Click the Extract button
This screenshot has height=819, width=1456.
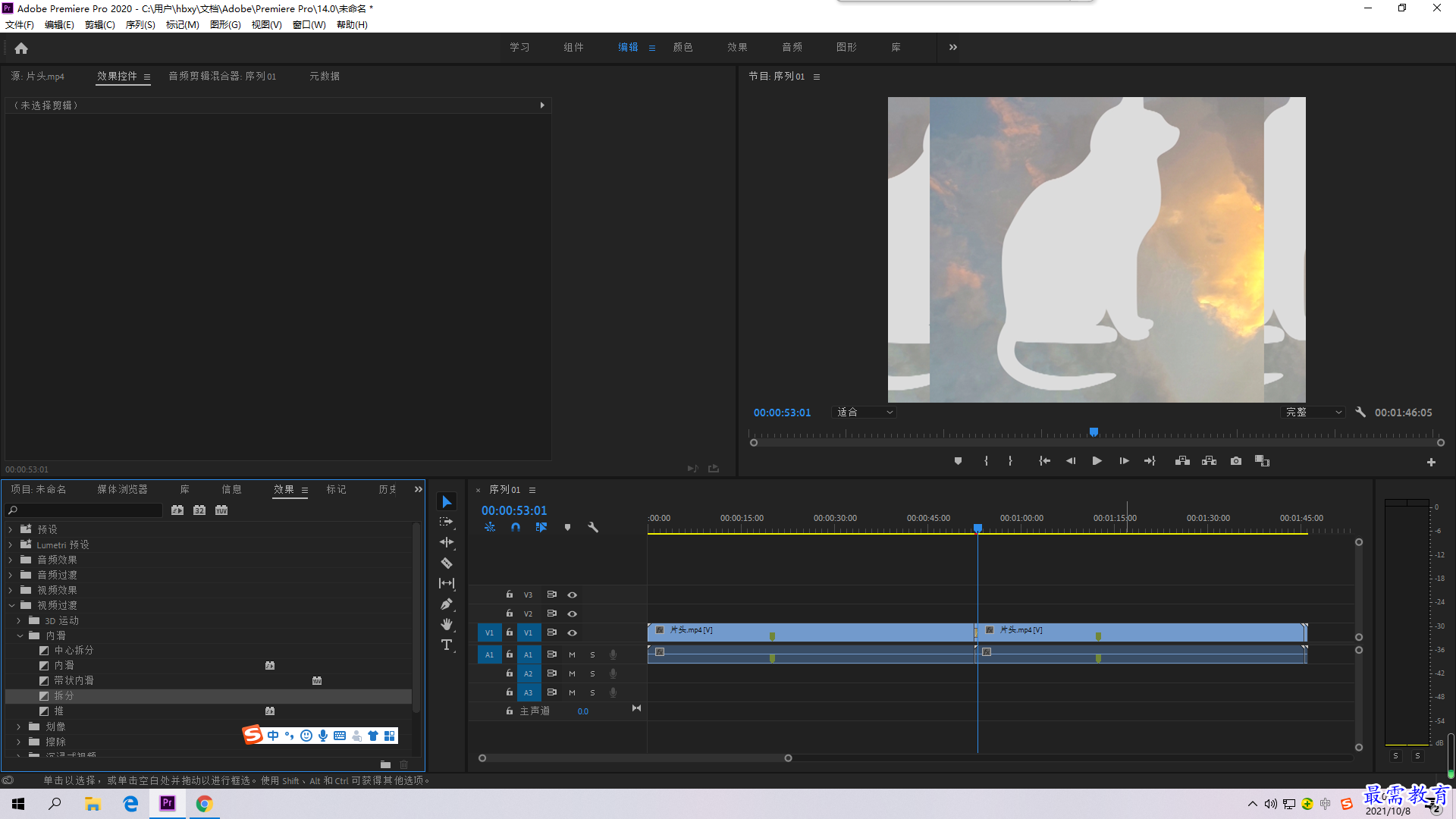[1209, 461]
